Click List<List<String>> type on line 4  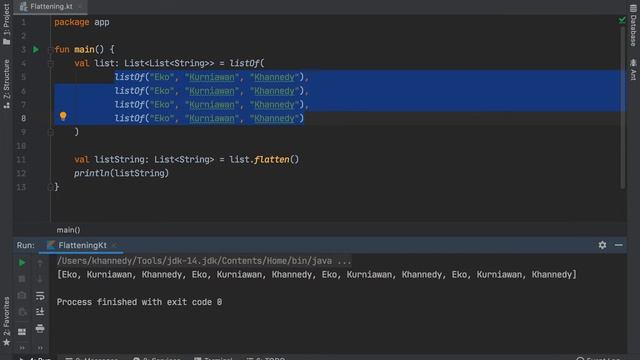click(169, 63)
